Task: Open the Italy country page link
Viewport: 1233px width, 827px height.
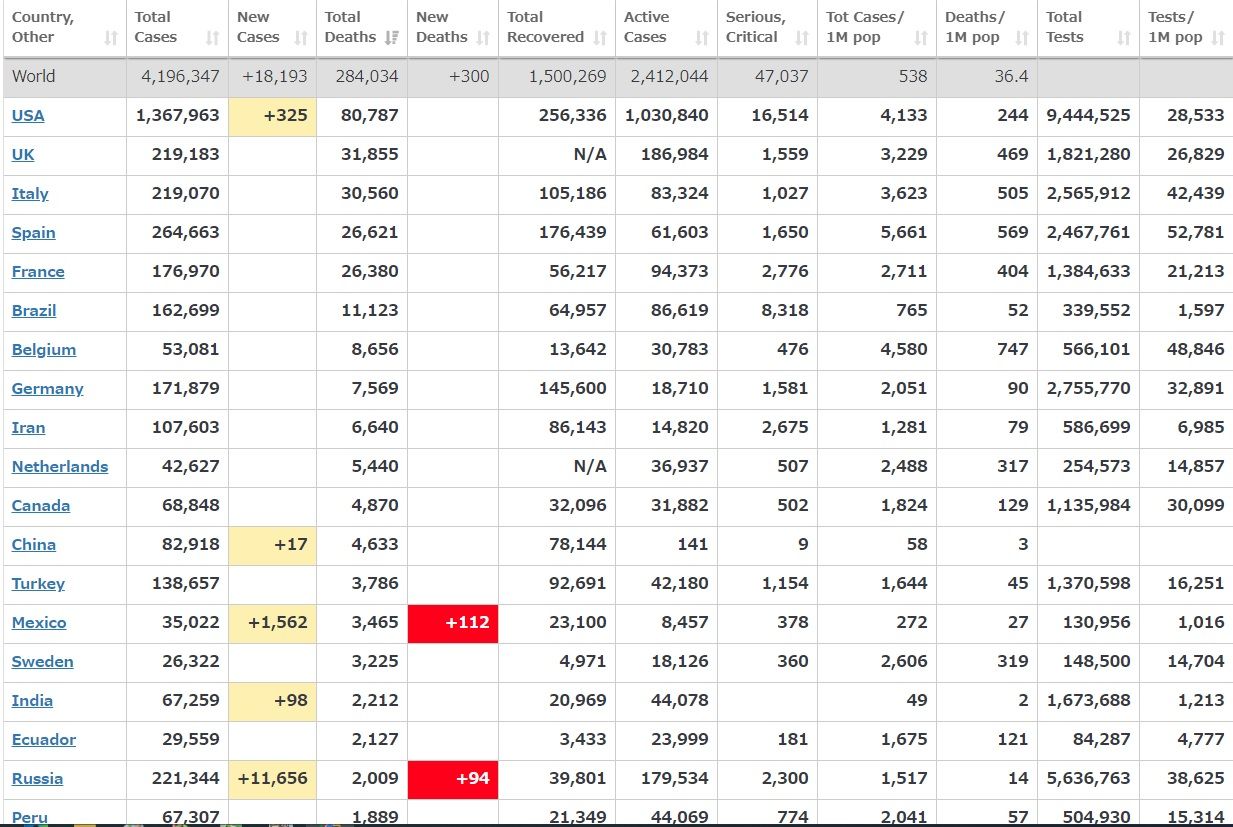Action: click(x=30, y=193)
